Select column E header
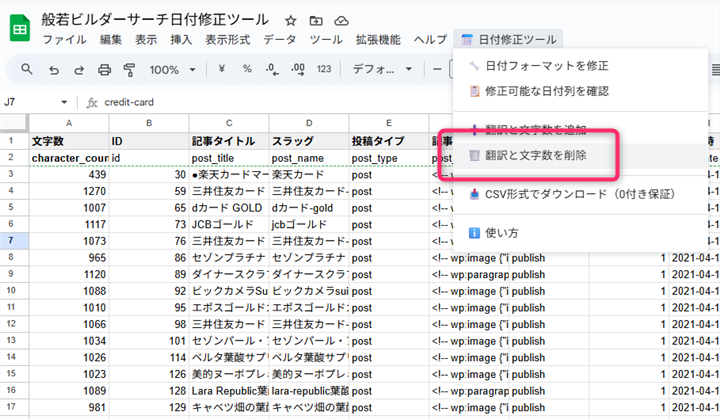Screen dimensions: 720x419 388,123
